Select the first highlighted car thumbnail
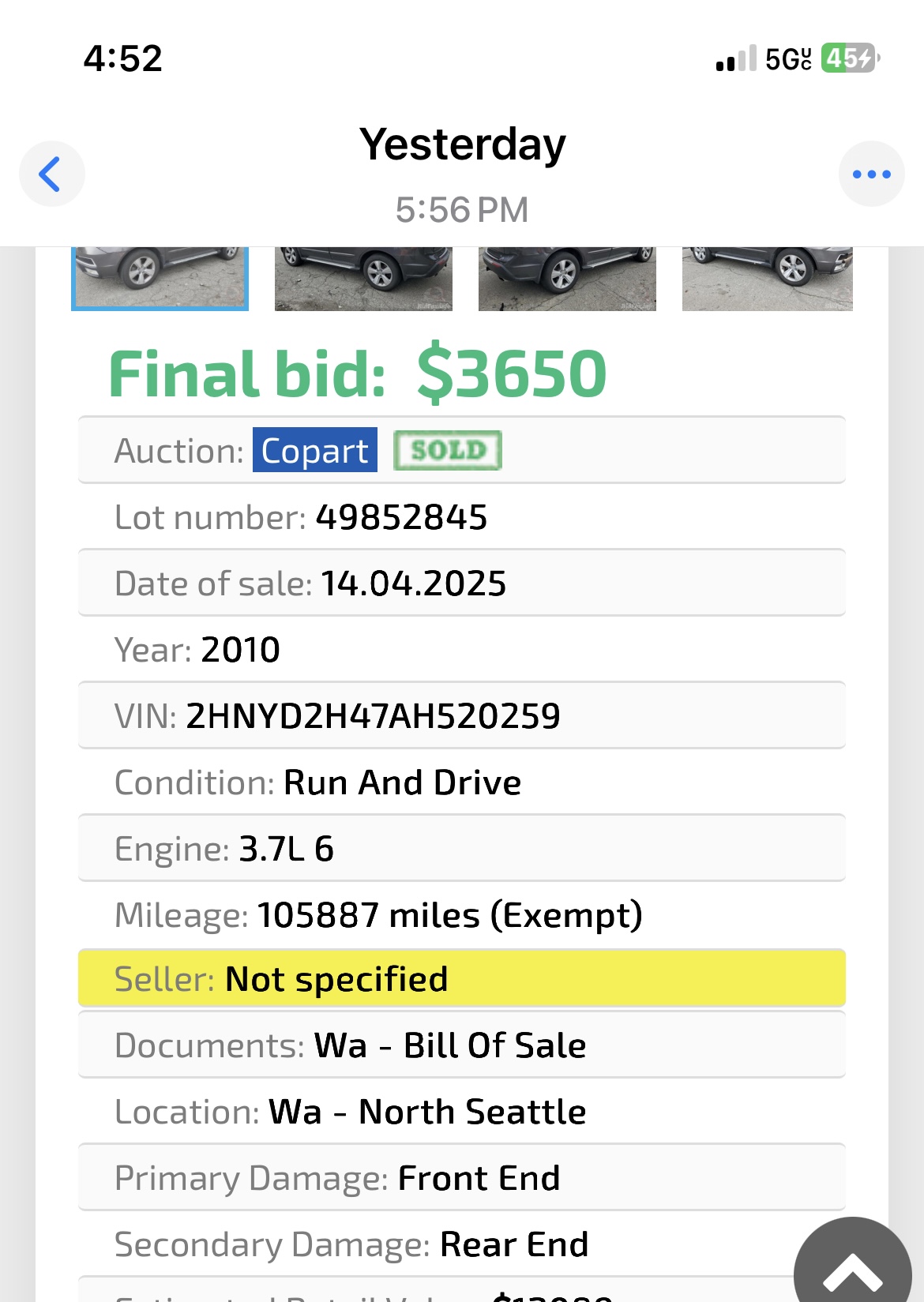 pyautogui.click(x=160, y=278)
